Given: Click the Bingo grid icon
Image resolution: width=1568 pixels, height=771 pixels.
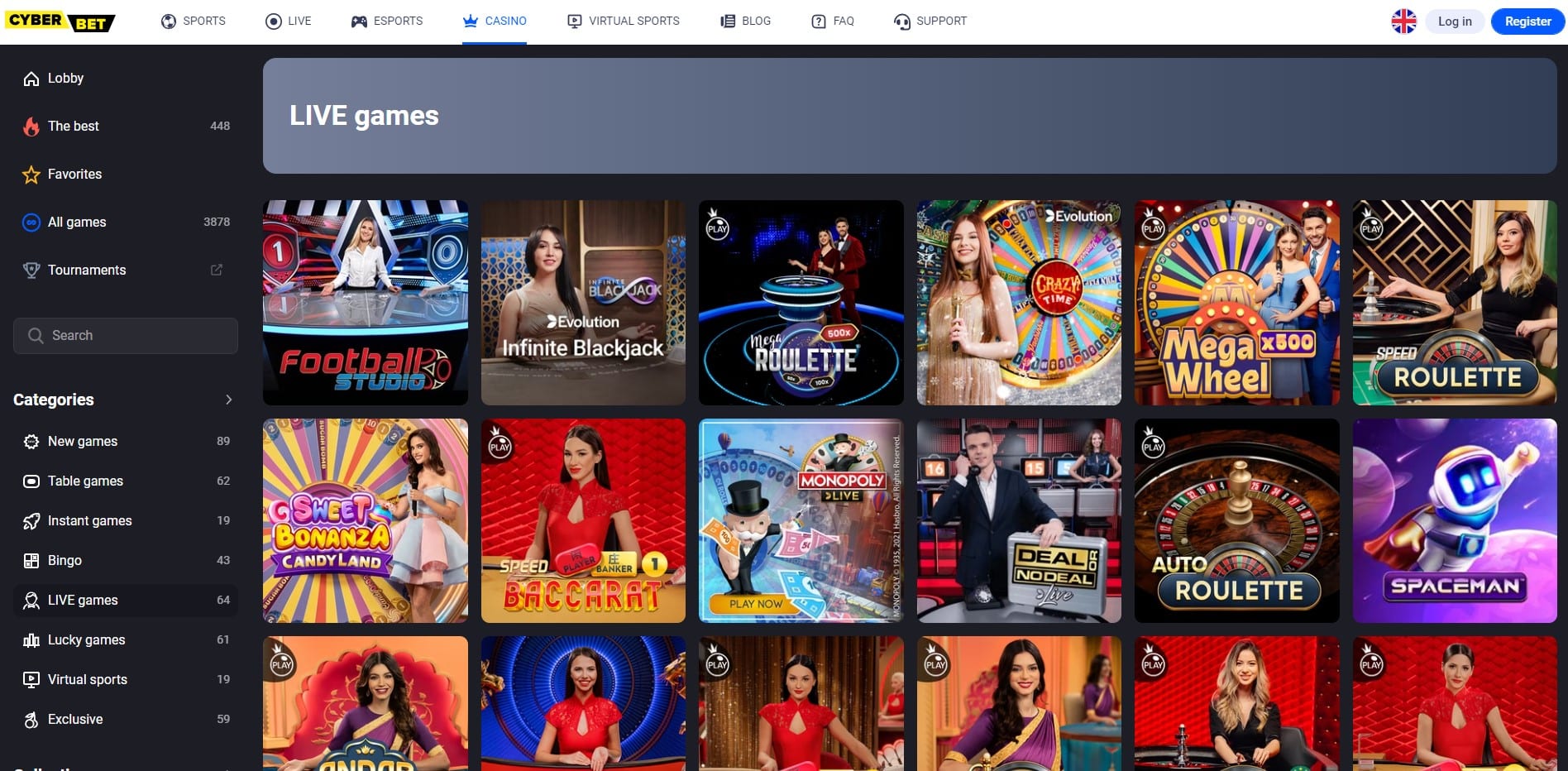Looking at the screenshot, I should point(31,561).
